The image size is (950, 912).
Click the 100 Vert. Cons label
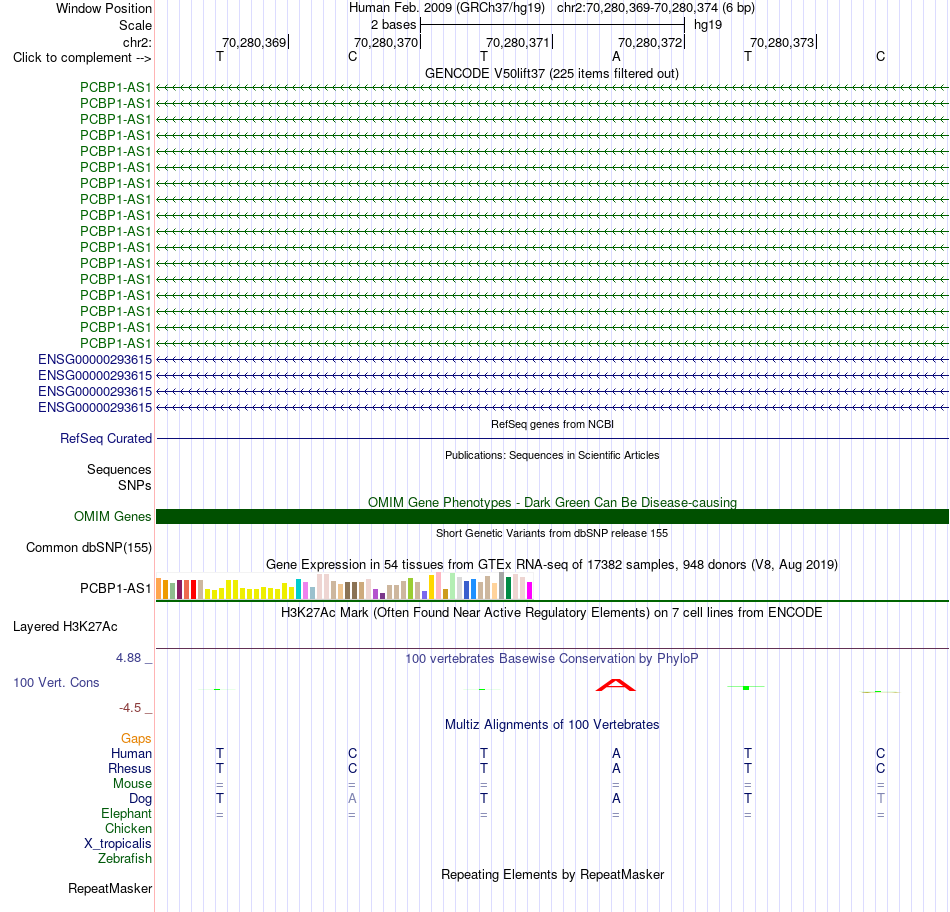[56, 682]
